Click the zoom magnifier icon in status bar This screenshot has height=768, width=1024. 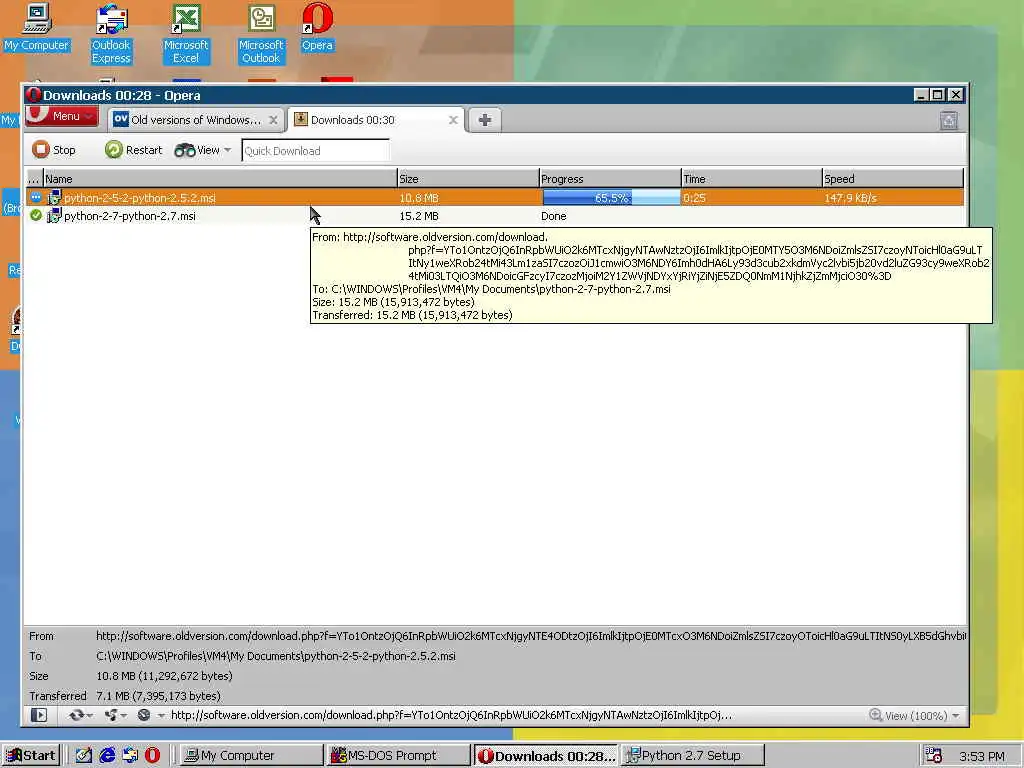(x=876, y=716)
